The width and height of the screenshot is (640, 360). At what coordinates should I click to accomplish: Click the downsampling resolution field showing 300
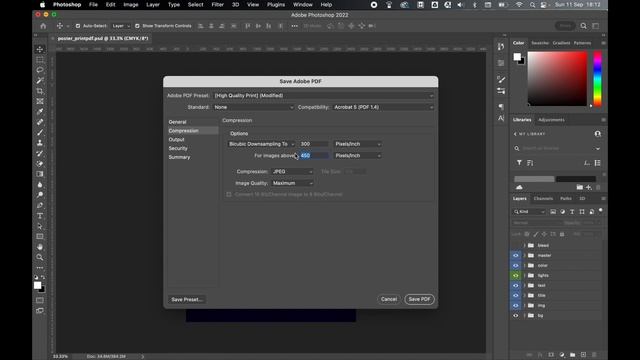tap(313, 144)
